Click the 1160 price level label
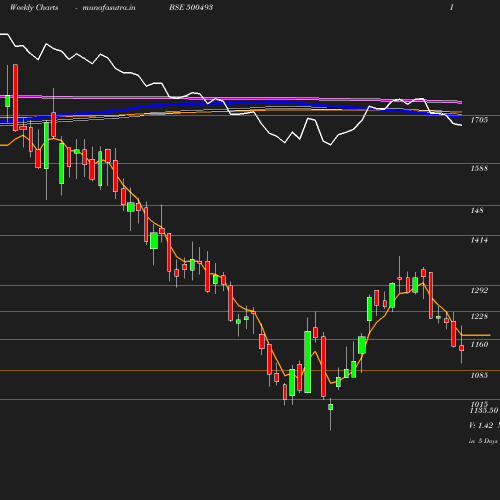The image size is (500, 500). pos(479,344)
